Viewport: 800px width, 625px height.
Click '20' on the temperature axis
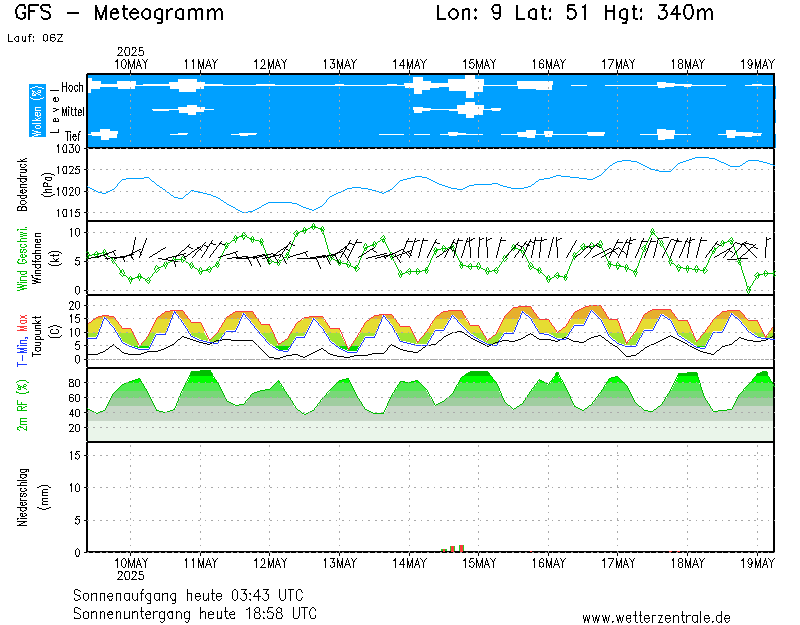point(75,306)
